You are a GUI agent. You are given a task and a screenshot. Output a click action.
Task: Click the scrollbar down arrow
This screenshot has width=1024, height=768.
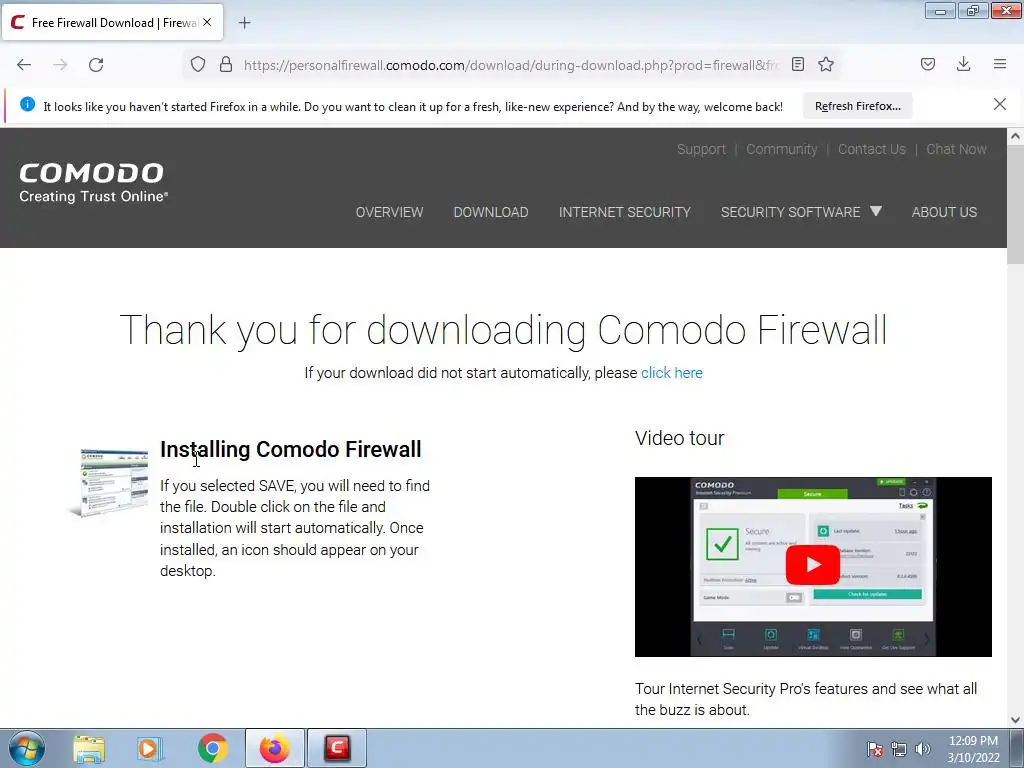click(1015, 720)
